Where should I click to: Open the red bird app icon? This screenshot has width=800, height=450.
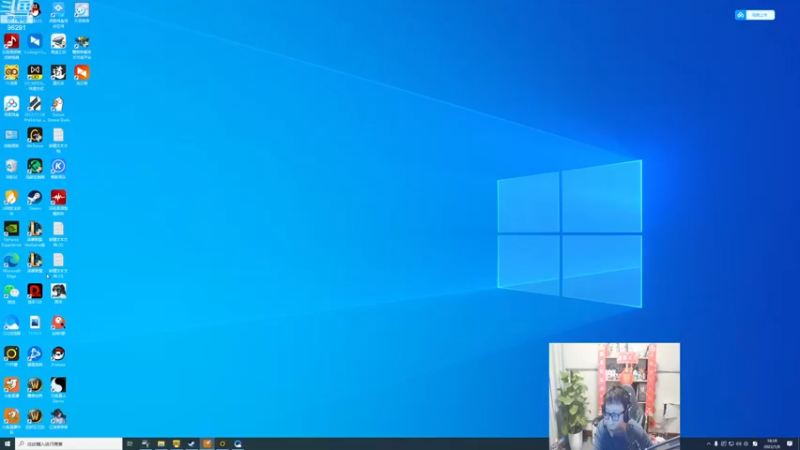(x=58, y=322)
